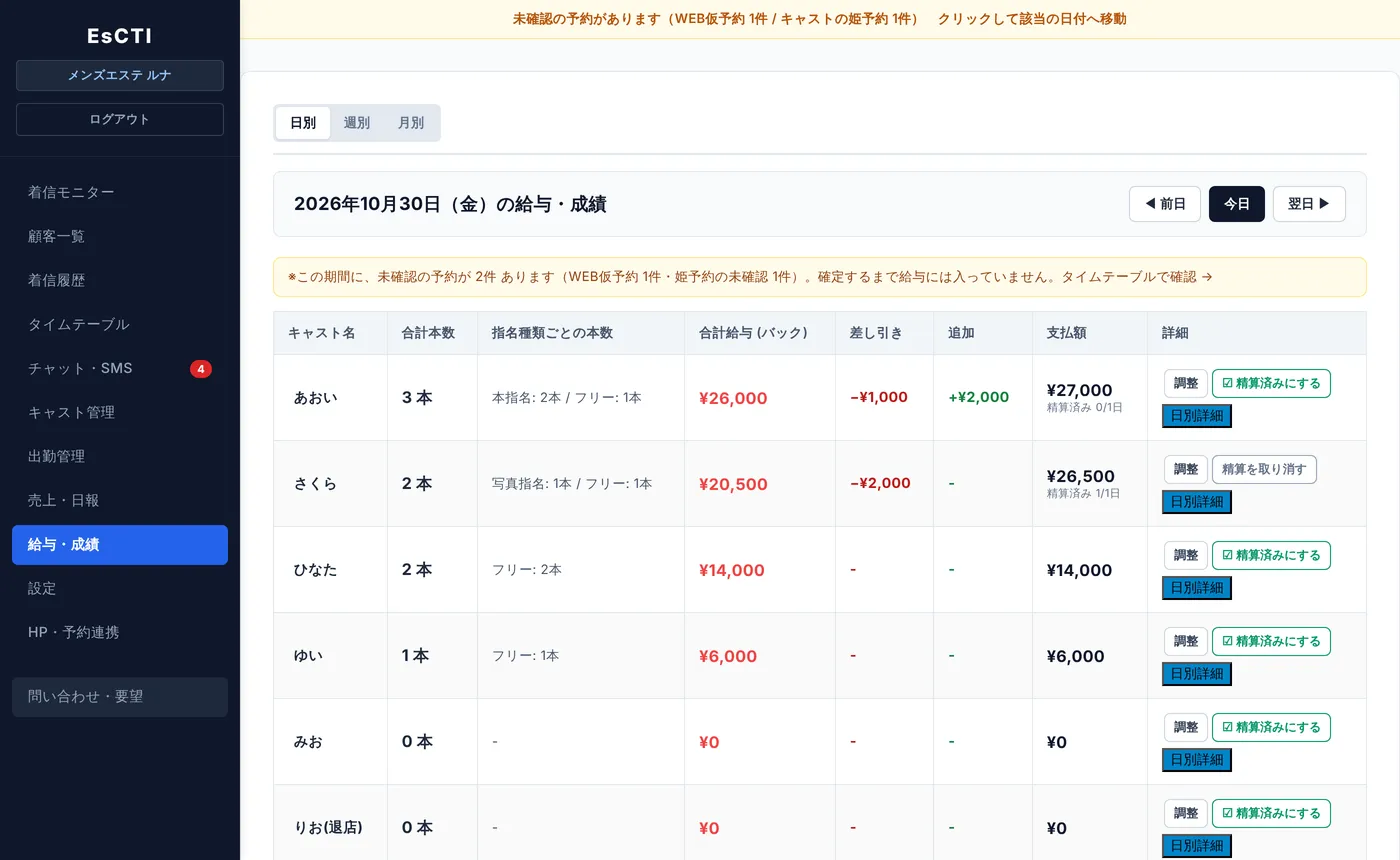Click the EsCTI logo
The width and height of the screenshot is (1400, 860).
[120, 36]
